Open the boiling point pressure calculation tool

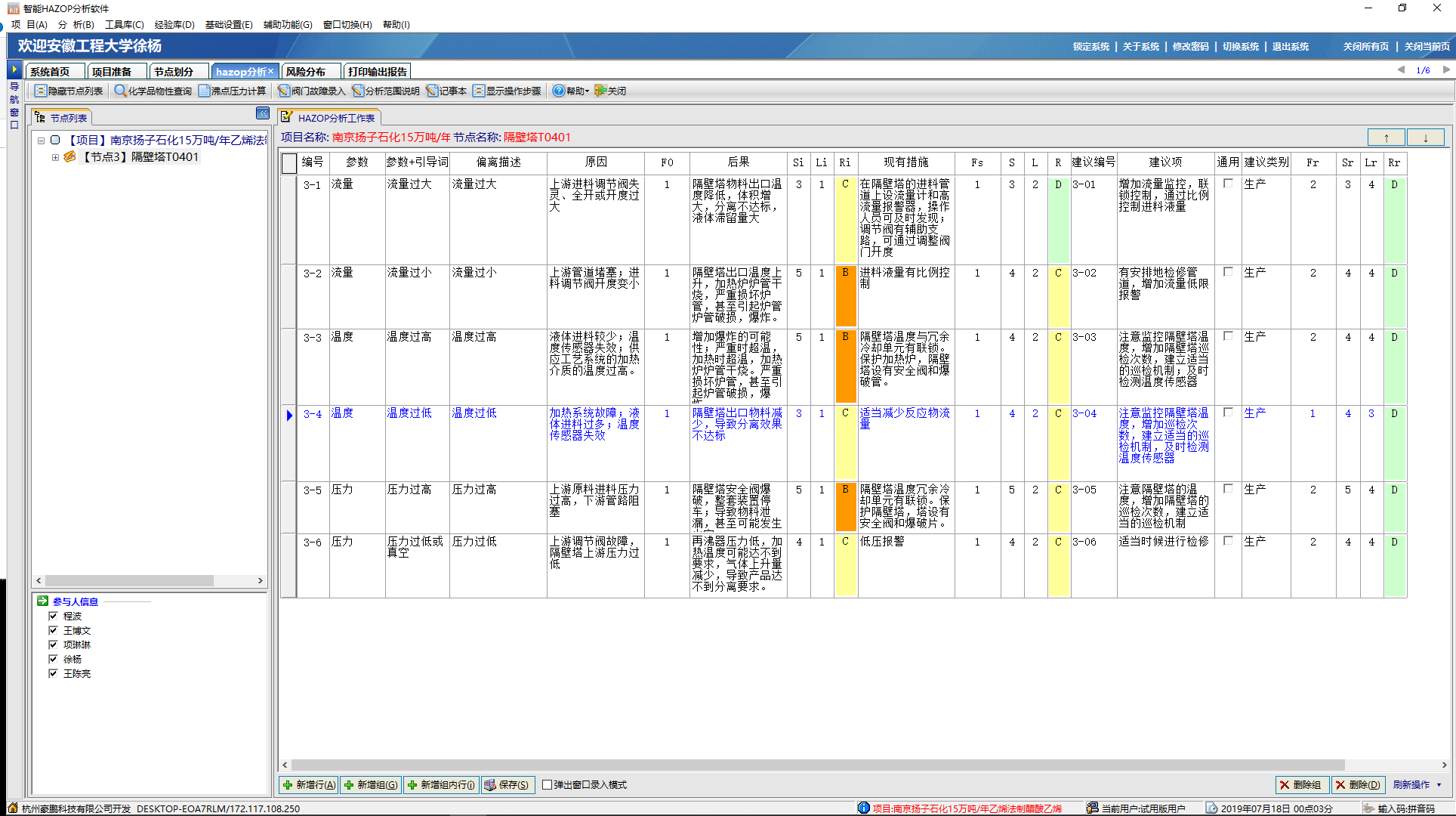233,91
